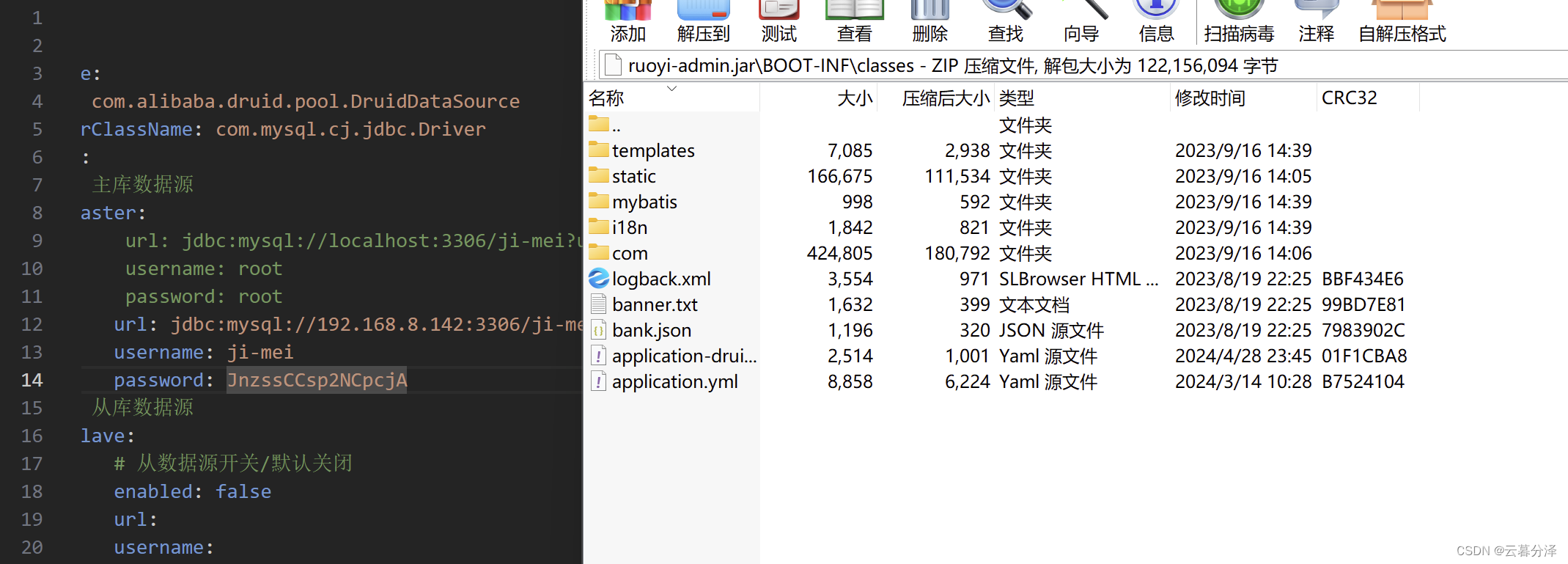Select the mybatis folder in list
The height and width of the screenshot is (564, 1568).
[x=644, y=202]
